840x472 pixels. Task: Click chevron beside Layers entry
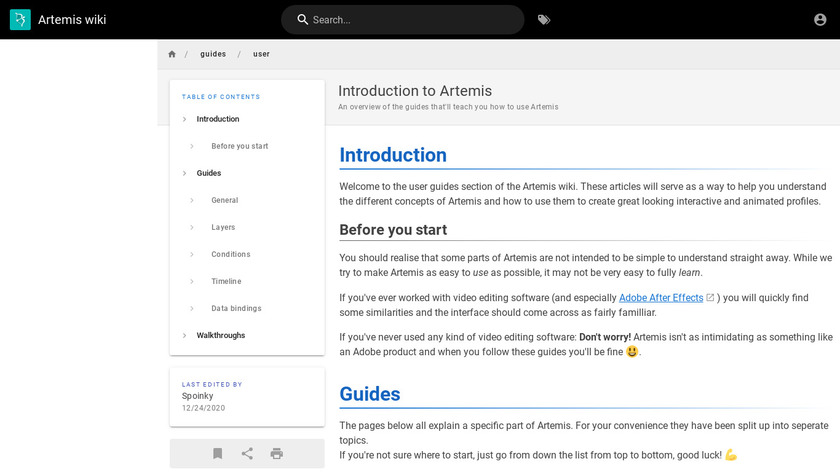(x=192, y=227)
